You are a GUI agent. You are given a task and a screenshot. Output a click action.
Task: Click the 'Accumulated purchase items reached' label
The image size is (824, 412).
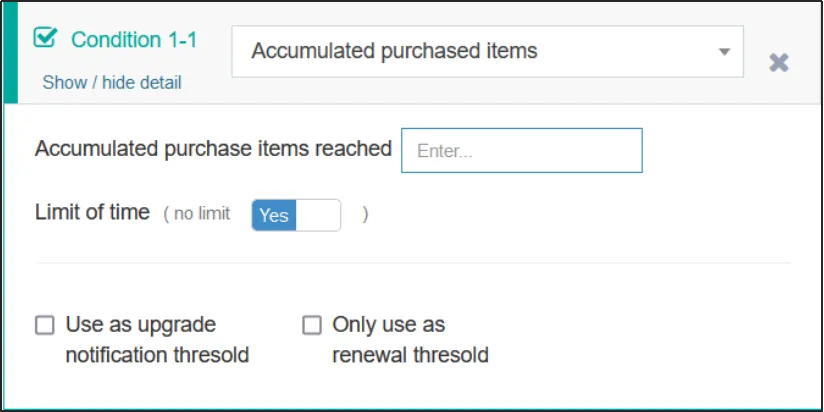tap(213, 149)
